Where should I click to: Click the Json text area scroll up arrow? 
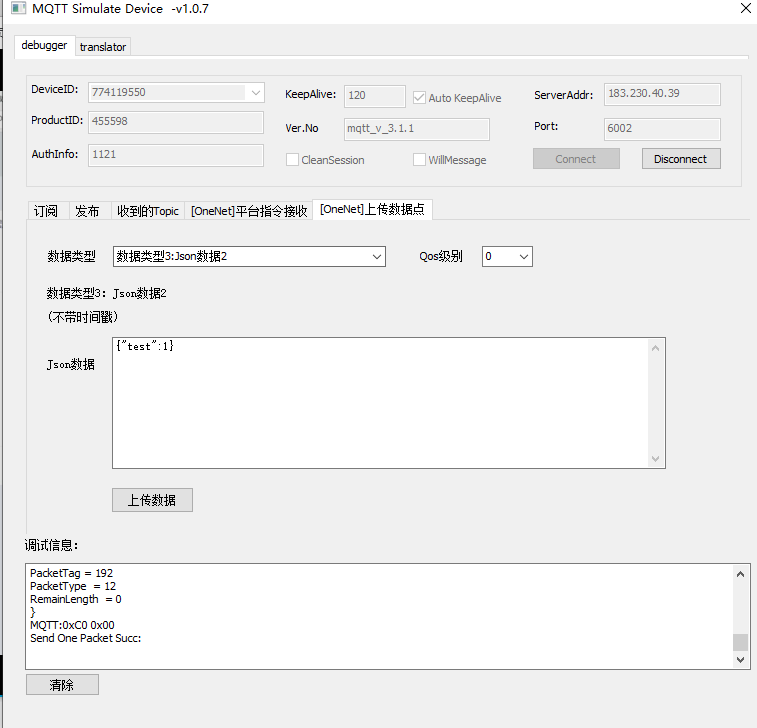tap(655, 348)
